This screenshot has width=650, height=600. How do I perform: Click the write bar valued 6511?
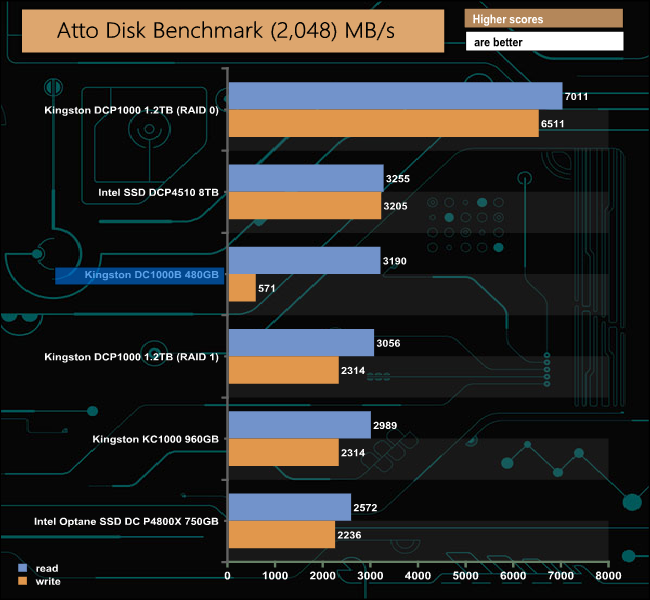(x=384, y=123)
